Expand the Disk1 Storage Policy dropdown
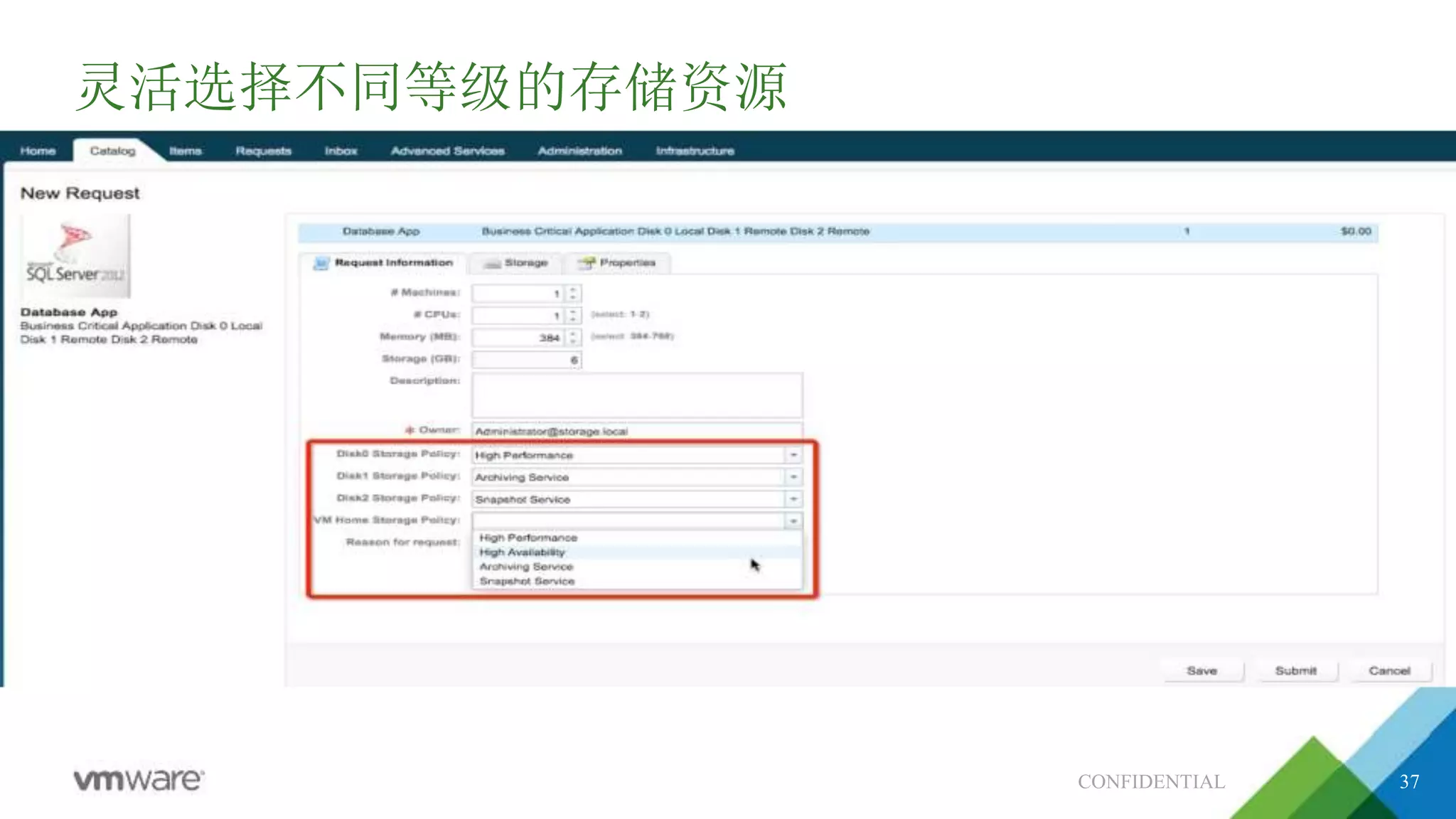Viewport: 1456px width, 819px height. [x=793, y=477]
